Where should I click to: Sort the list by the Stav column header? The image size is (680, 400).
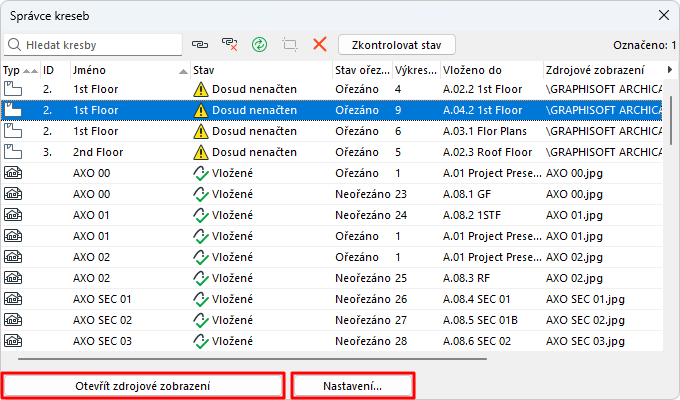(x=260, y=71)
